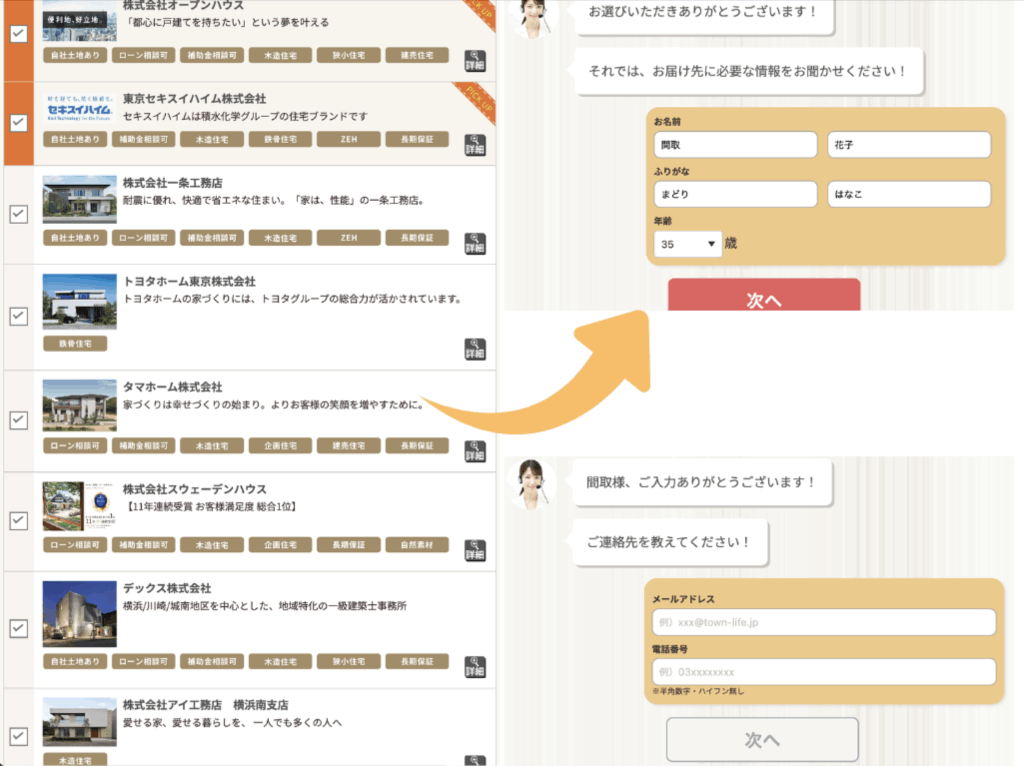Click 自社土地あり tag in デックス row
The image size is (1024, 766).
tap(75, 662)
